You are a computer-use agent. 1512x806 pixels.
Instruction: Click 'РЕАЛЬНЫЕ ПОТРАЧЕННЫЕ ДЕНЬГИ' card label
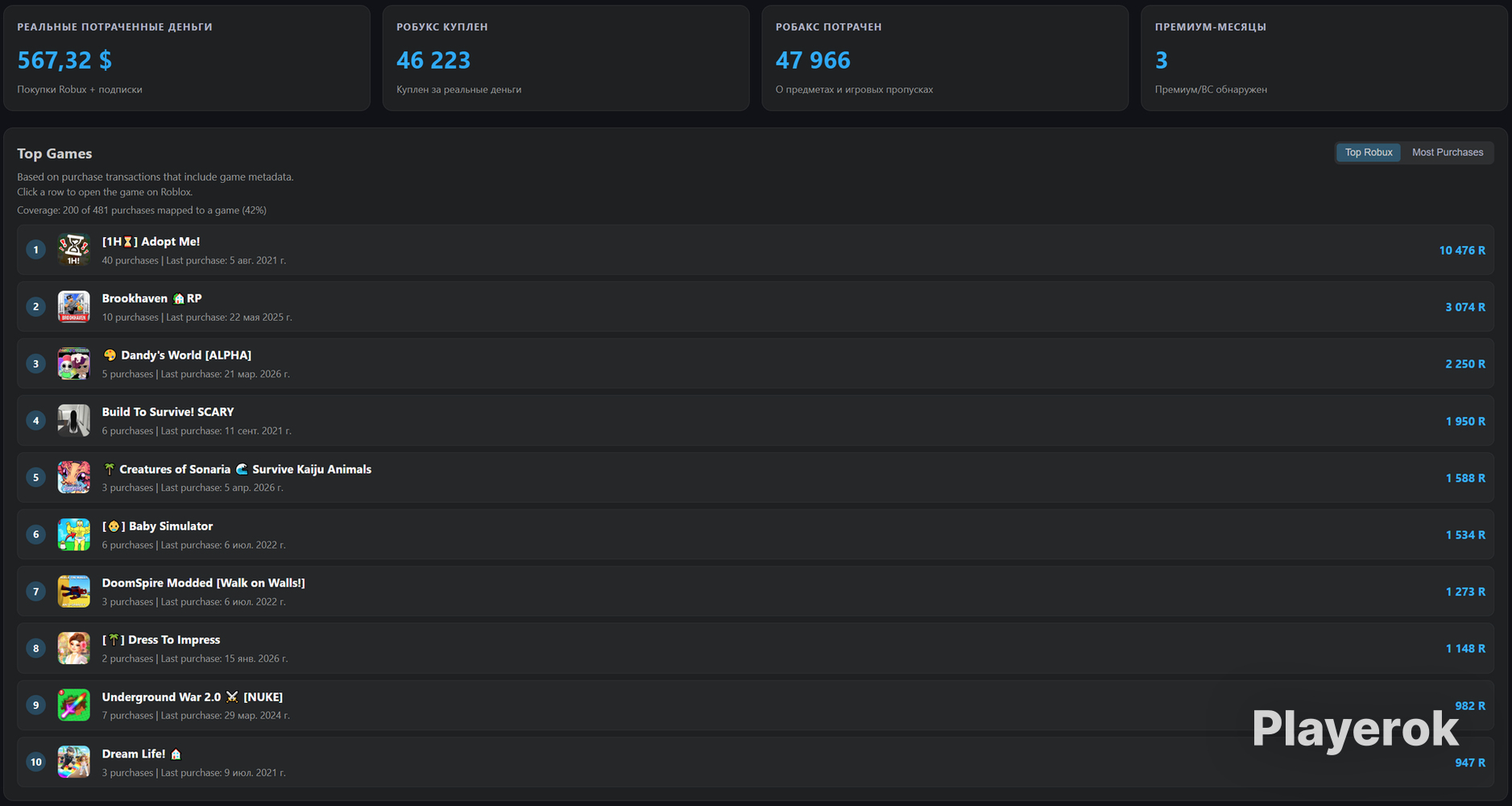[x=114, y=27]
